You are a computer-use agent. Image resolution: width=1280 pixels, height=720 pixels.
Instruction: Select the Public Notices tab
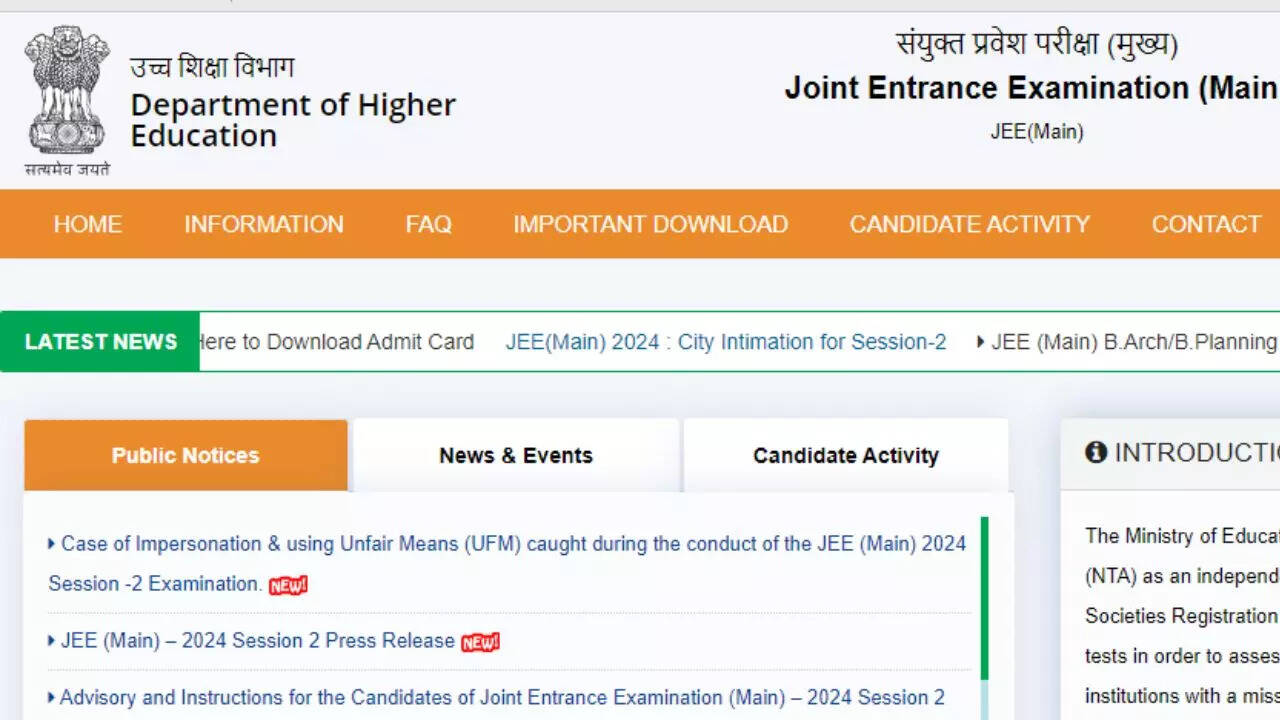(x=186, y=456)
